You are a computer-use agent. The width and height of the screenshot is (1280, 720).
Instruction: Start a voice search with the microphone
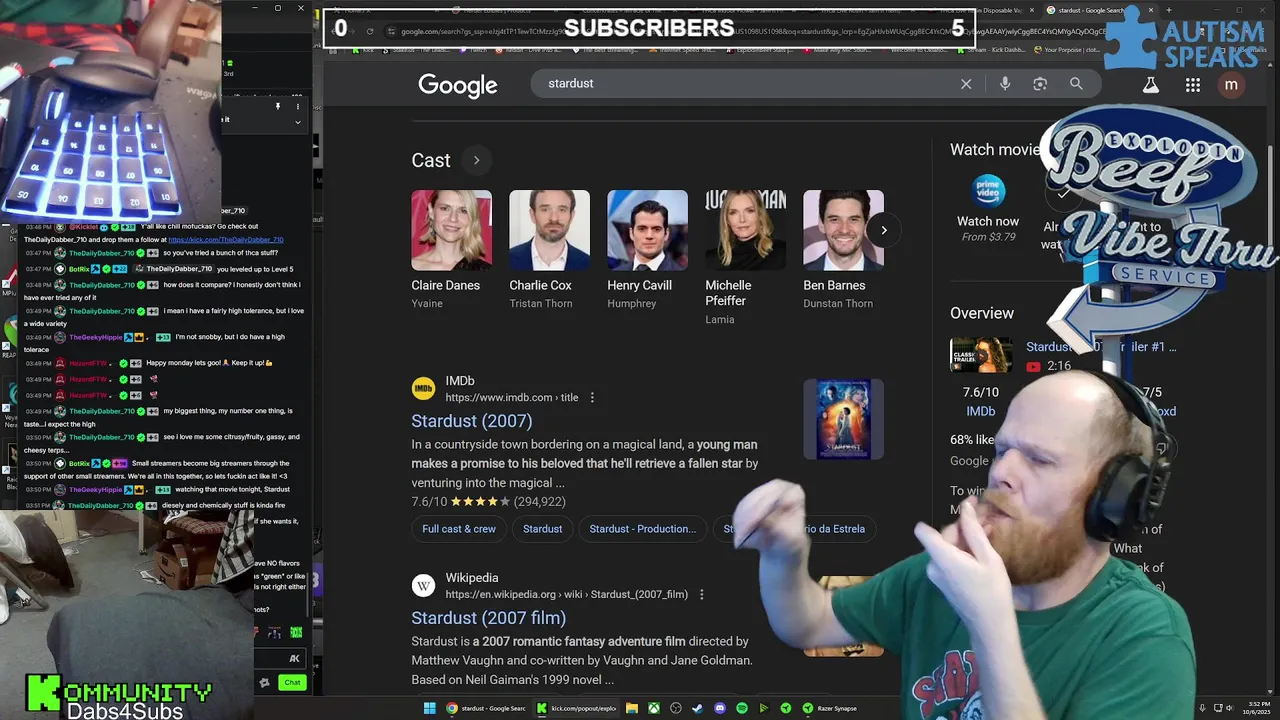coord(1004,84)
